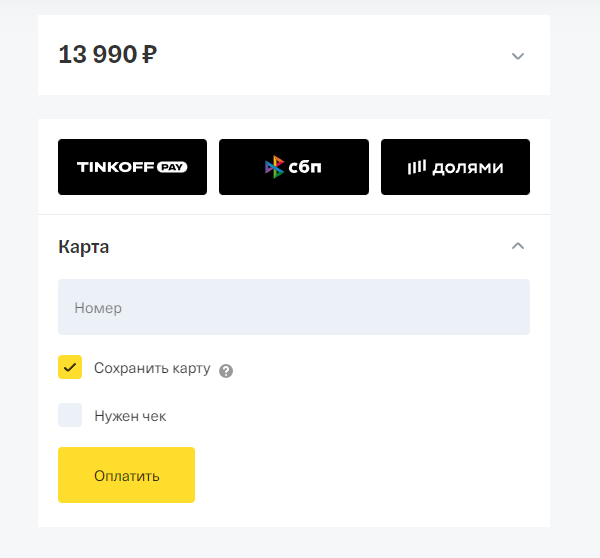Viewport: 600px width, 558px height.
Task: Open the help tooltip beside Сохранить карту
Action: coord(226,370)
